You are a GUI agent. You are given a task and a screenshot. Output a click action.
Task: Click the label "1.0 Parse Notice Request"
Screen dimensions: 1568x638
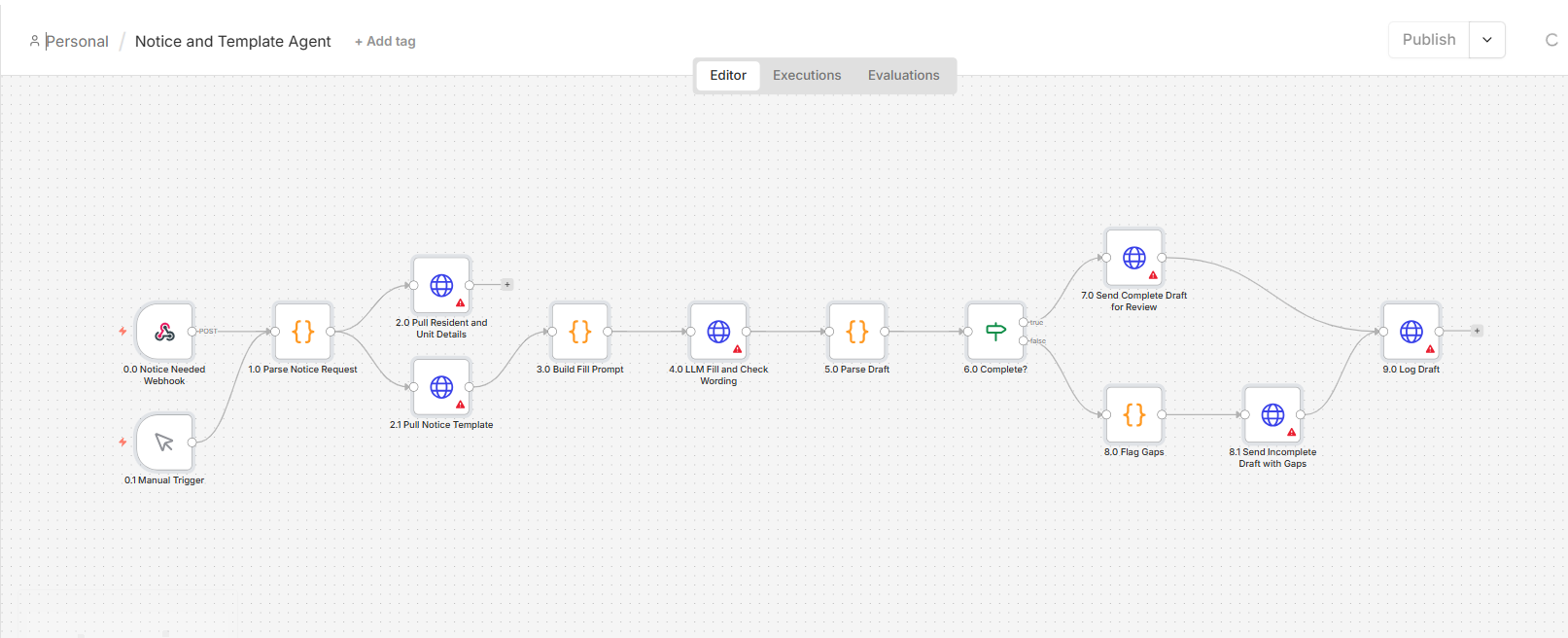[x=303, y=370]
